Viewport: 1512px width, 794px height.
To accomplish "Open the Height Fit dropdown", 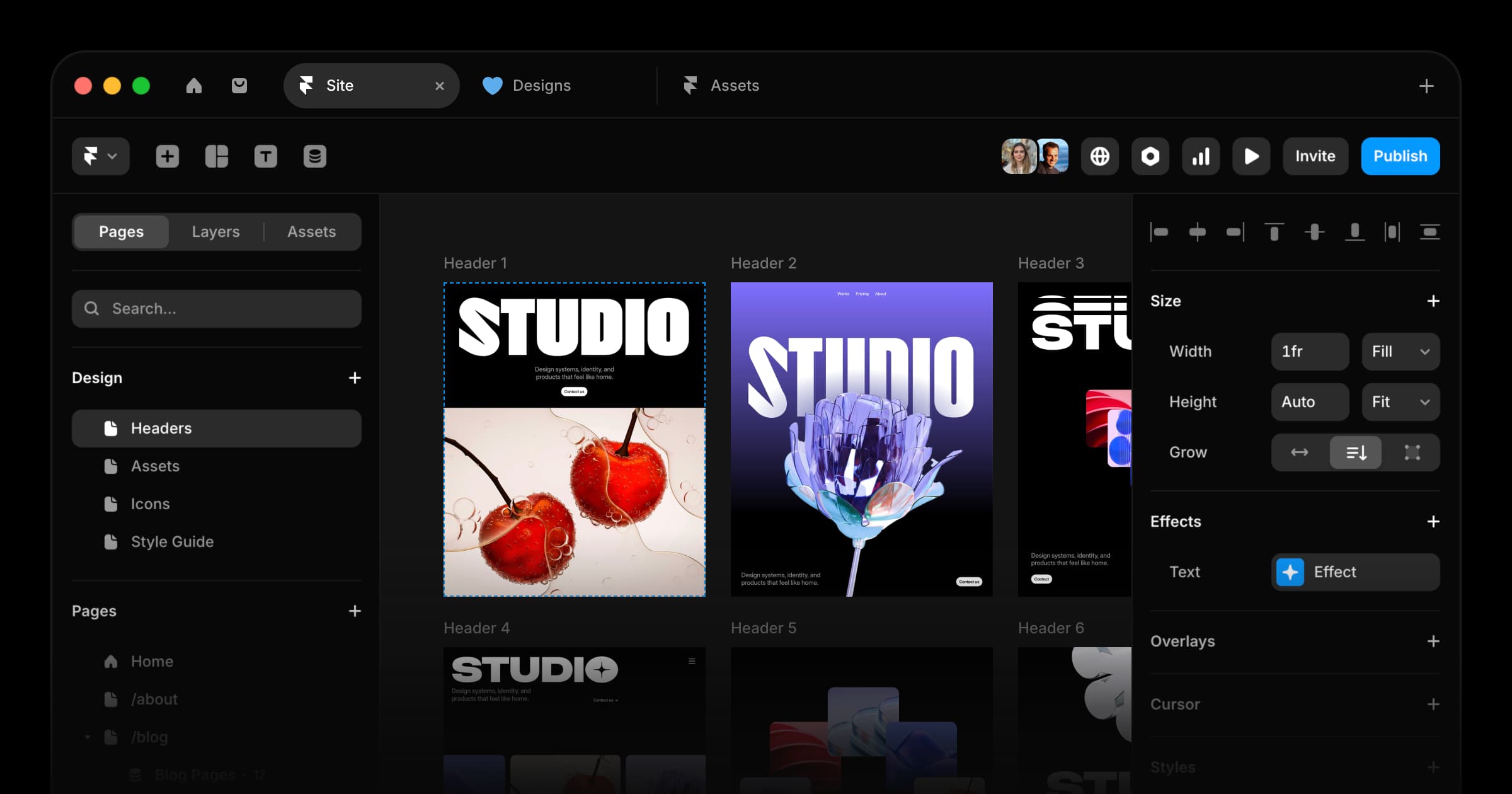I will coord(1400,402).
